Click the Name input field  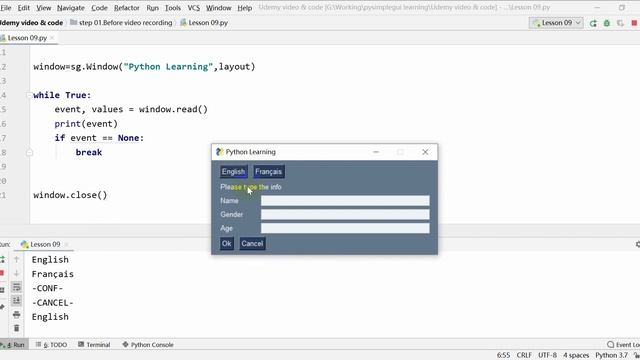point(345,200)
